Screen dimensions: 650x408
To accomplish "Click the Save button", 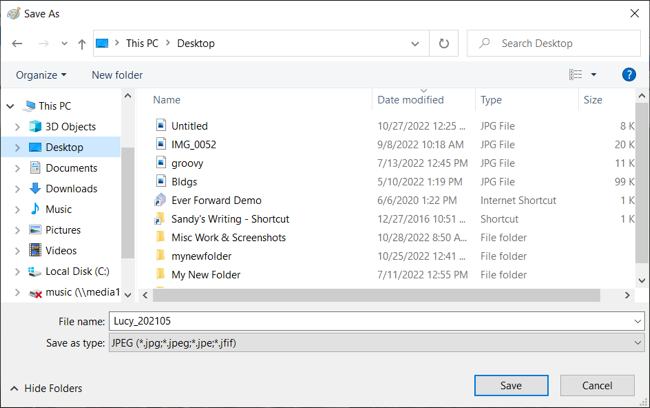I will [x=511, y=386].
